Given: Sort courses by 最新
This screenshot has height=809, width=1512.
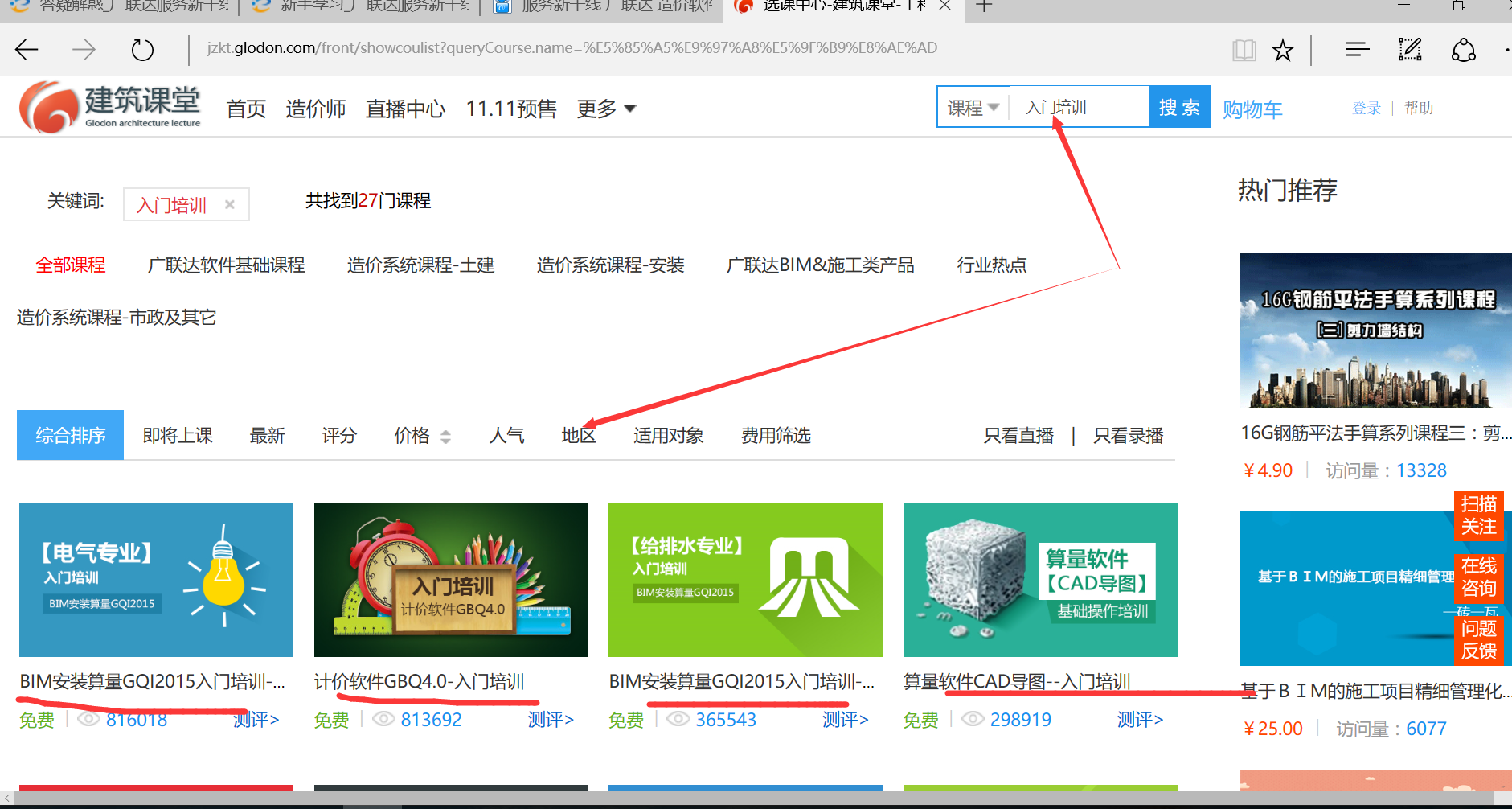Looking at the screenshot, I should [x=267, y=436].
